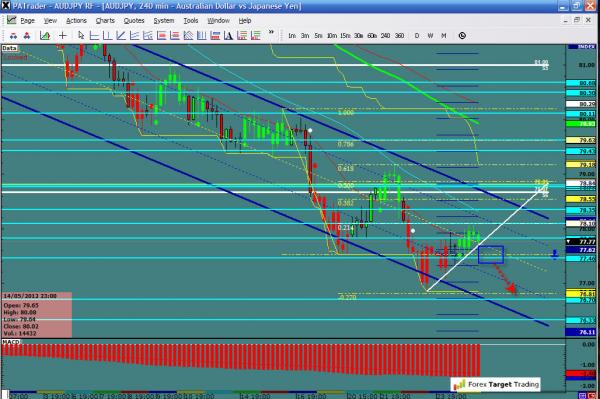Click the red-dots linked charts icon

coord(27,36)
